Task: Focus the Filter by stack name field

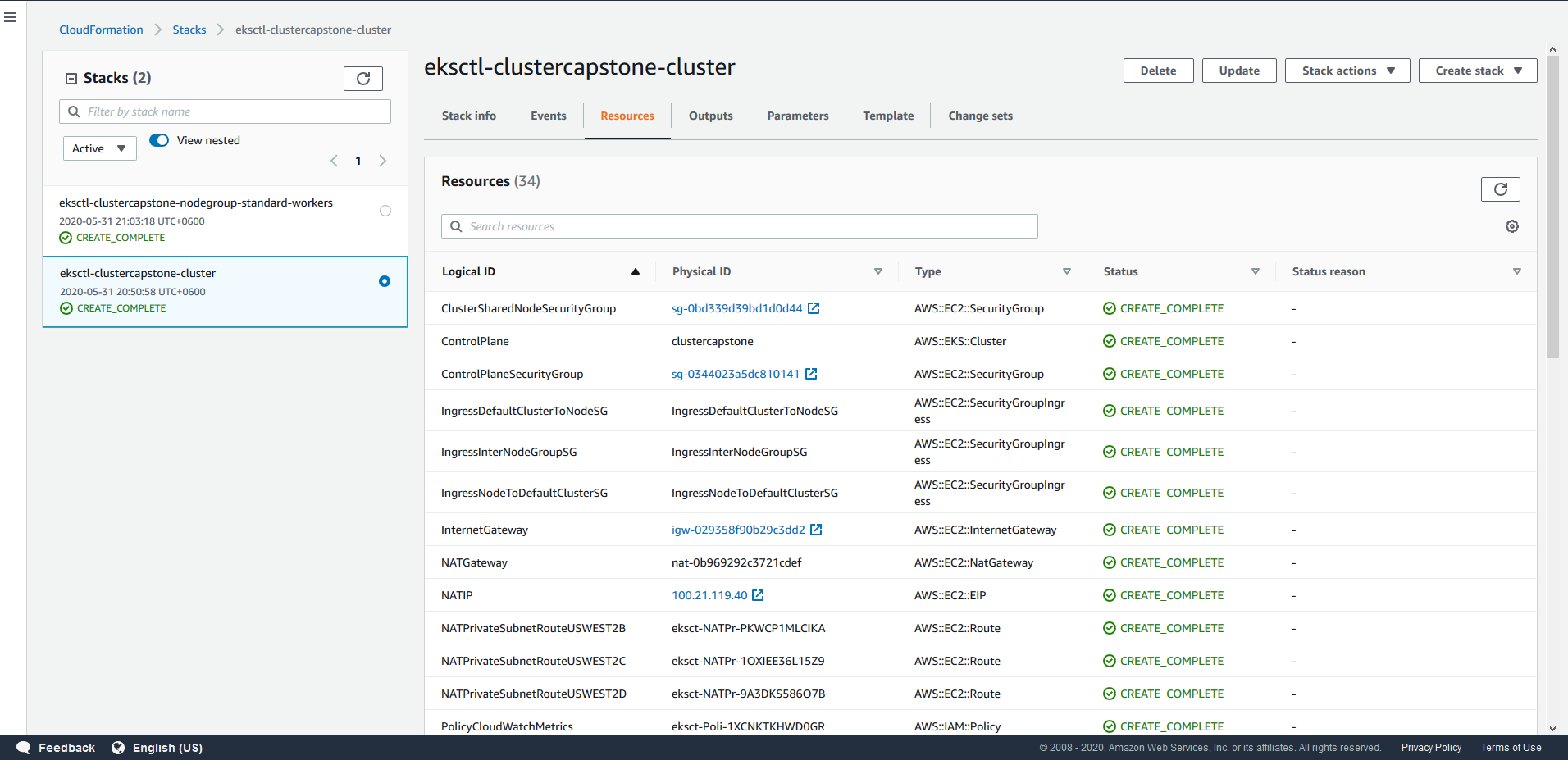Action: coord(225,111)
